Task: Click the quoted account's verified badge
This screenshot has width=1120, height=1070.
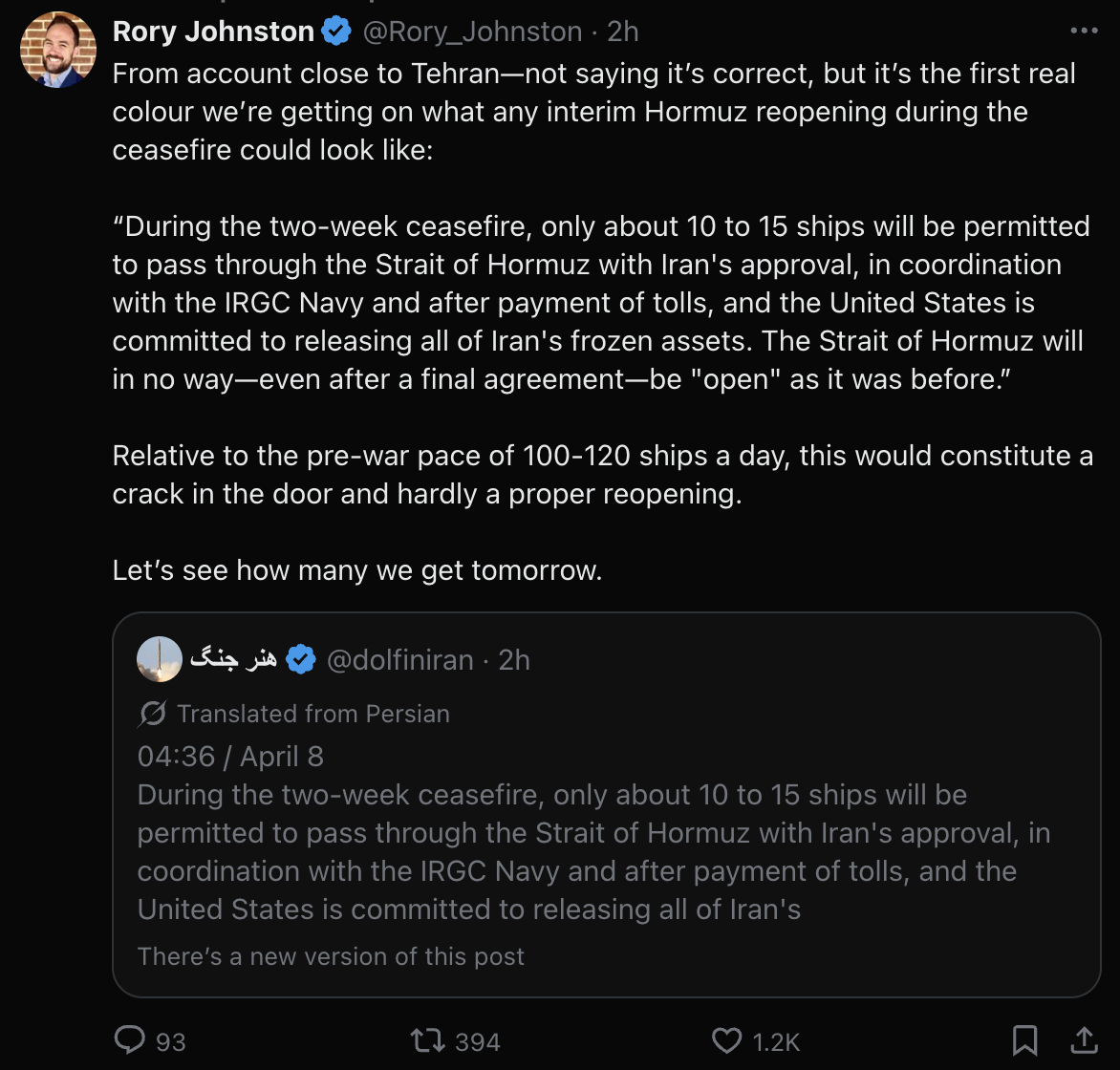Action: (301, 659)
